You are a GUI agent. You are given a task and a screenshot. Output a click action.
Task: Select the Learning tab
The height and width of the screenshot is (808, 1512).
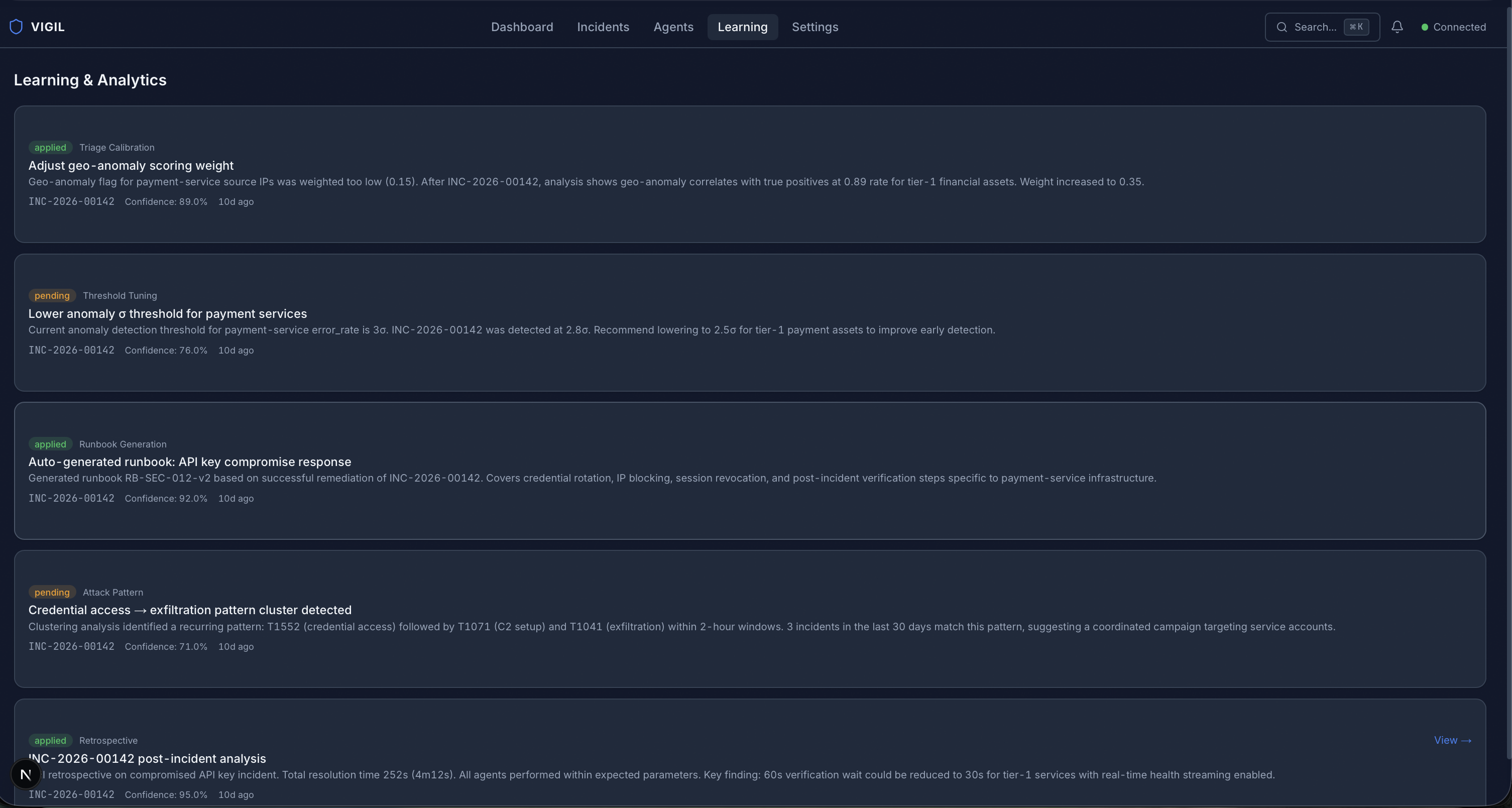click(x=743, y=27)
